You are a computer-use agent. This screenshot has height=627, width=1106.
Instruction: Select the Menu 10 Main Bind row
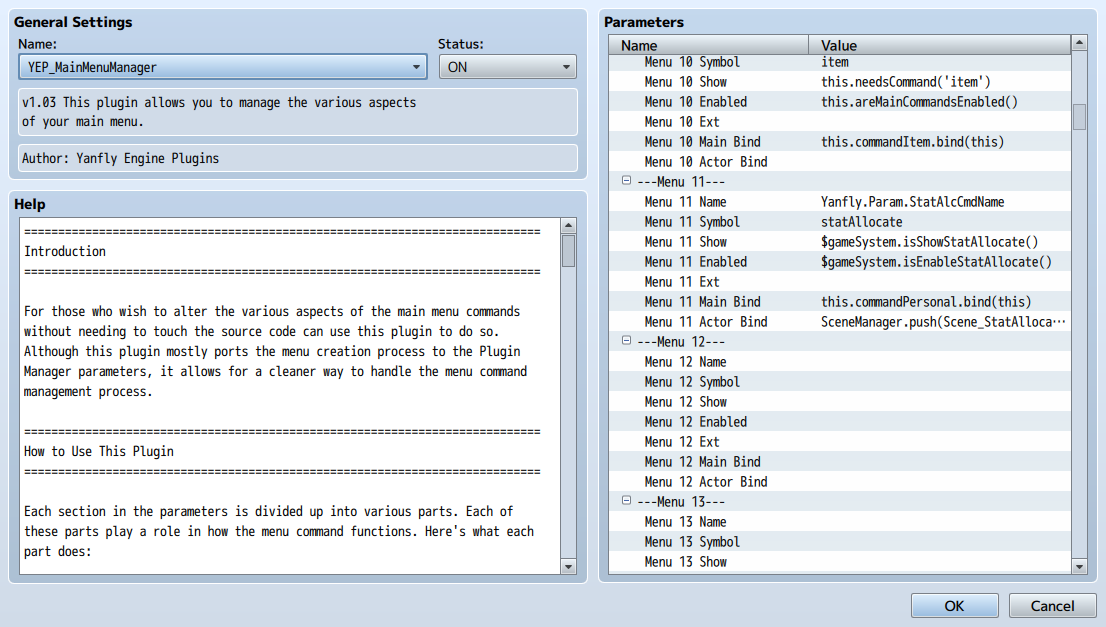pos(839,142)
